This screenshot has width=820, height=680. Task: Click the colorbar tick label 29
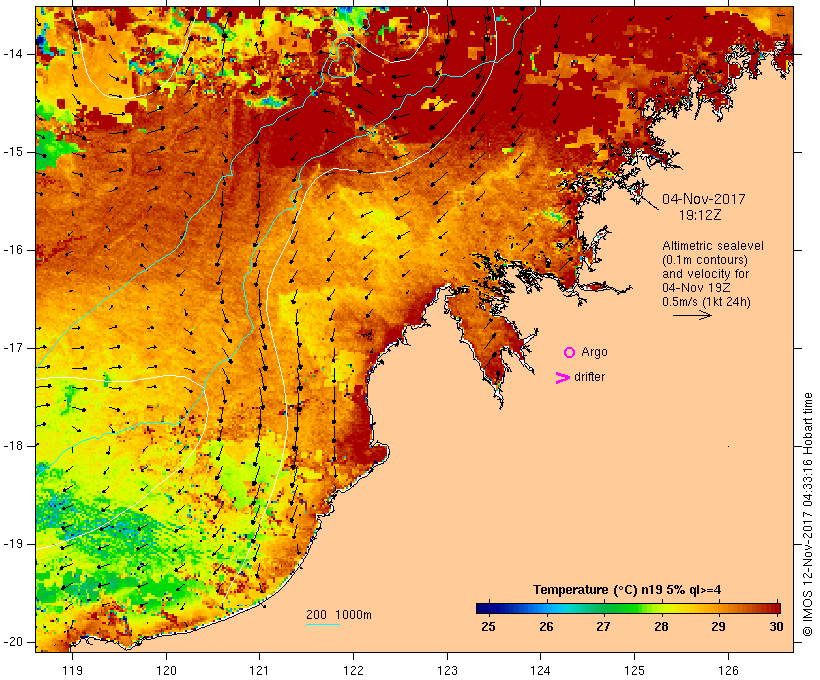click(x=718, y=626)
